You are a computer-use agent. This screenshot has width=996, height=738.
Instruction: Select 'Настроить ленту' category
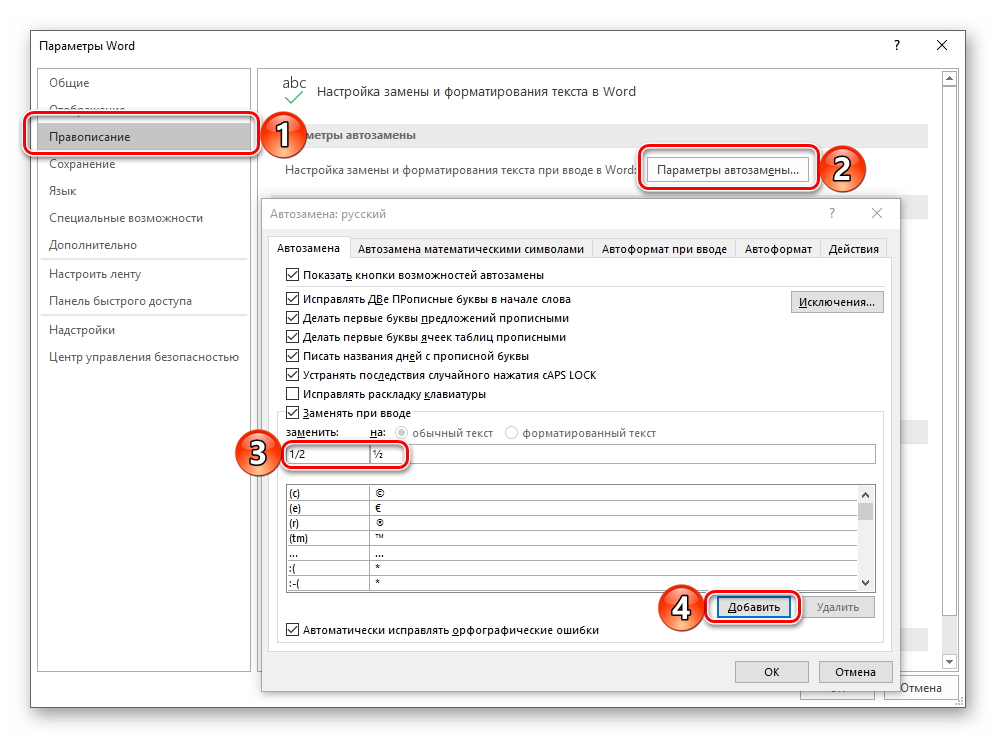(x=95, y=274)
